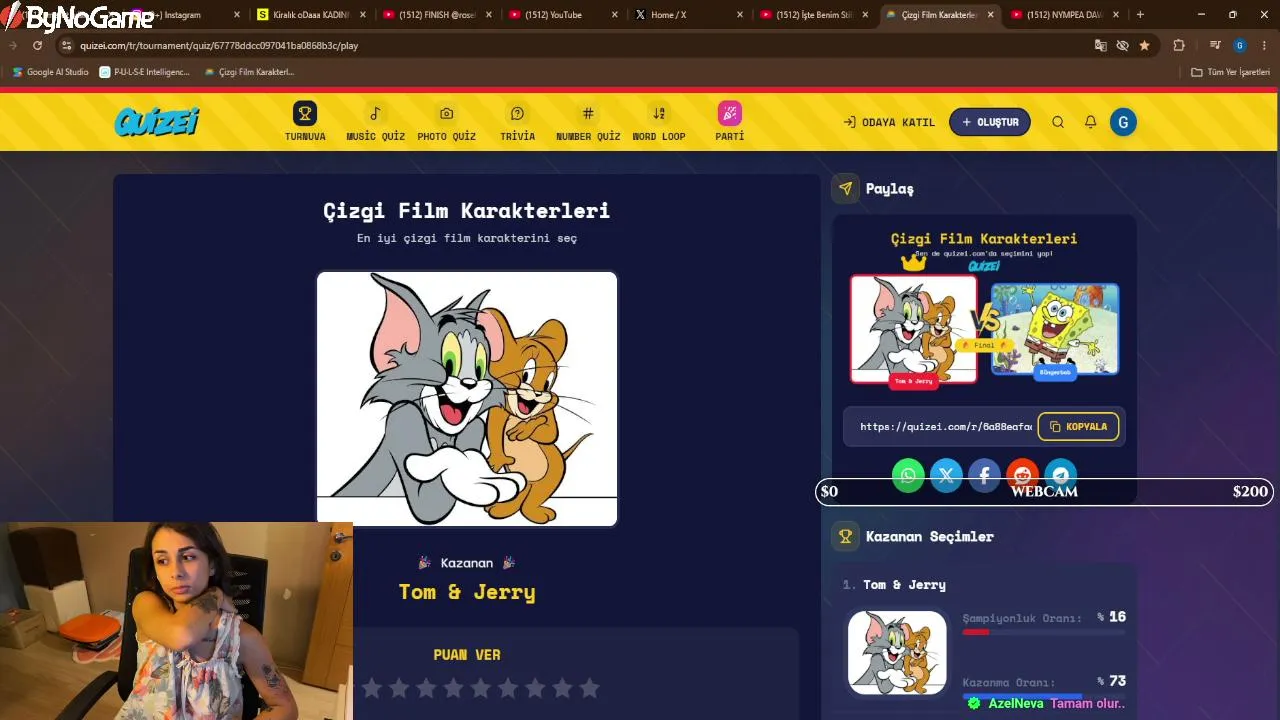
Task: Click the PUAN VER label
Action: [467, 655]
